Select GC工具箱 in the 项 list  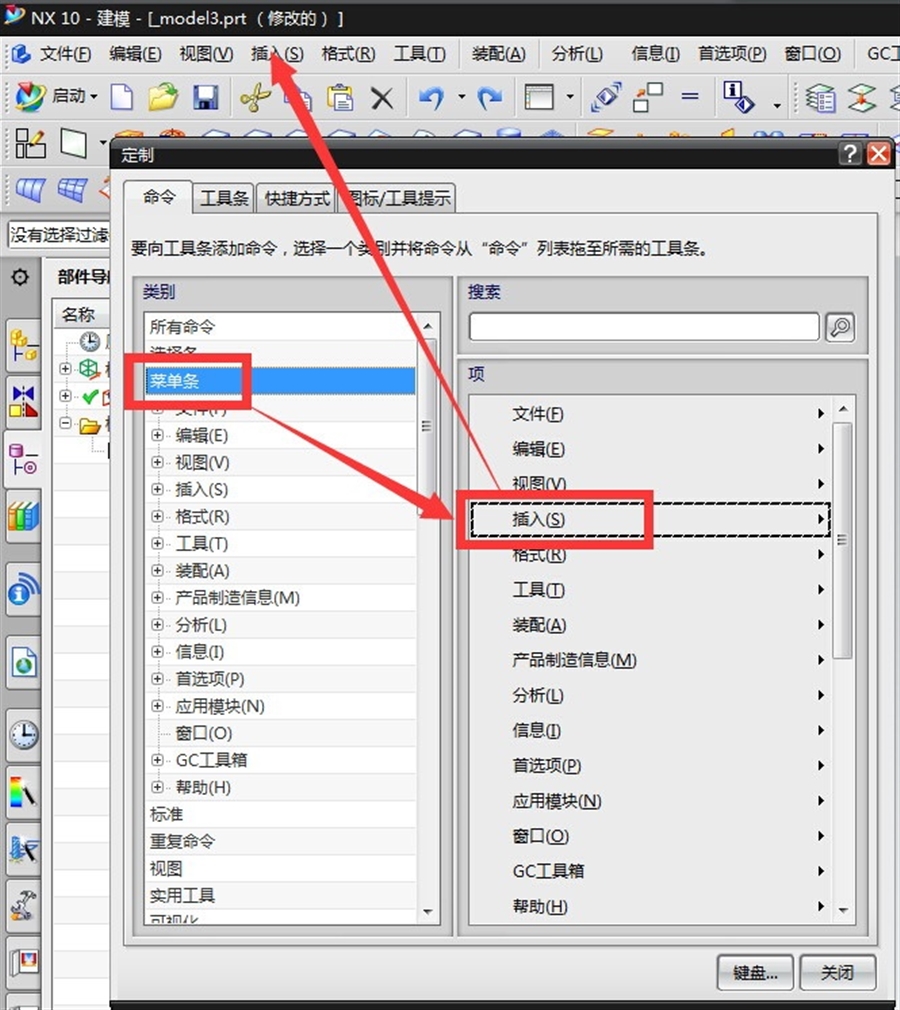650,871
